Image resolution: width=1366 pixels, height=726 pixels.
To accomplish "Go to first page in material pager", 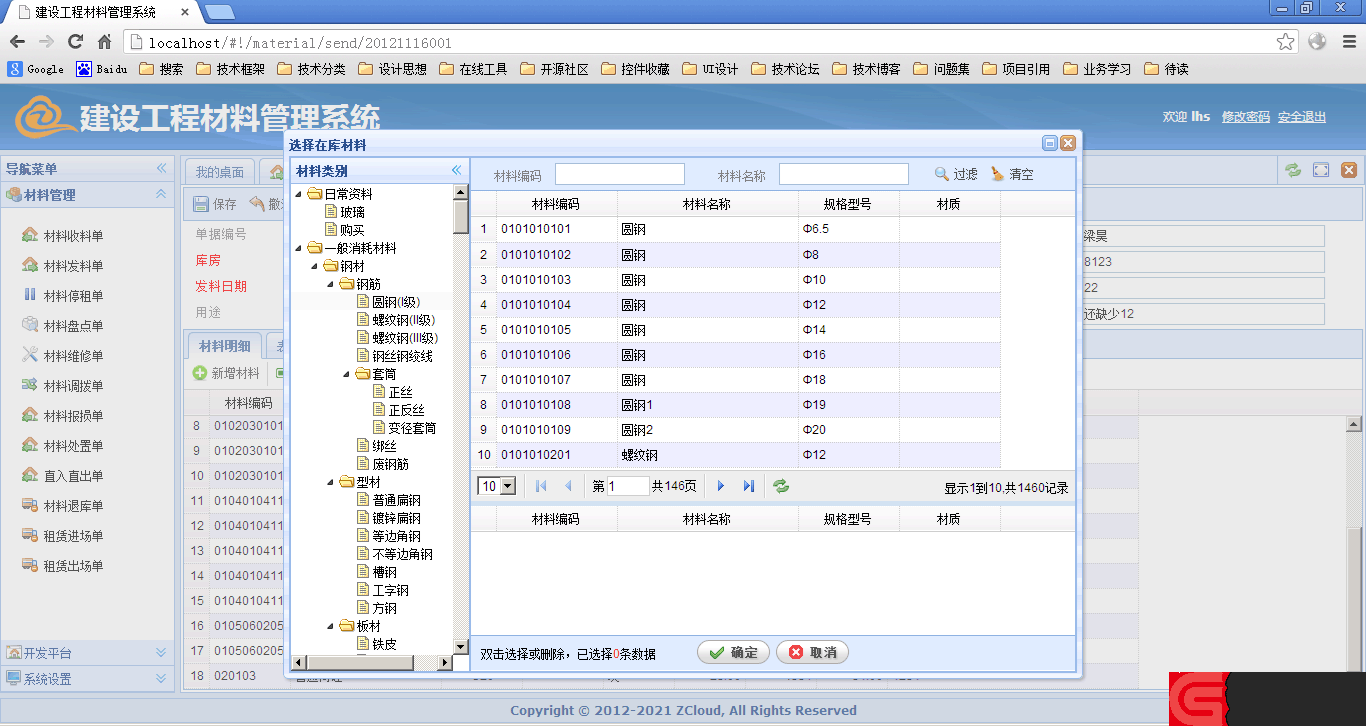I will [x=541, y=486].
